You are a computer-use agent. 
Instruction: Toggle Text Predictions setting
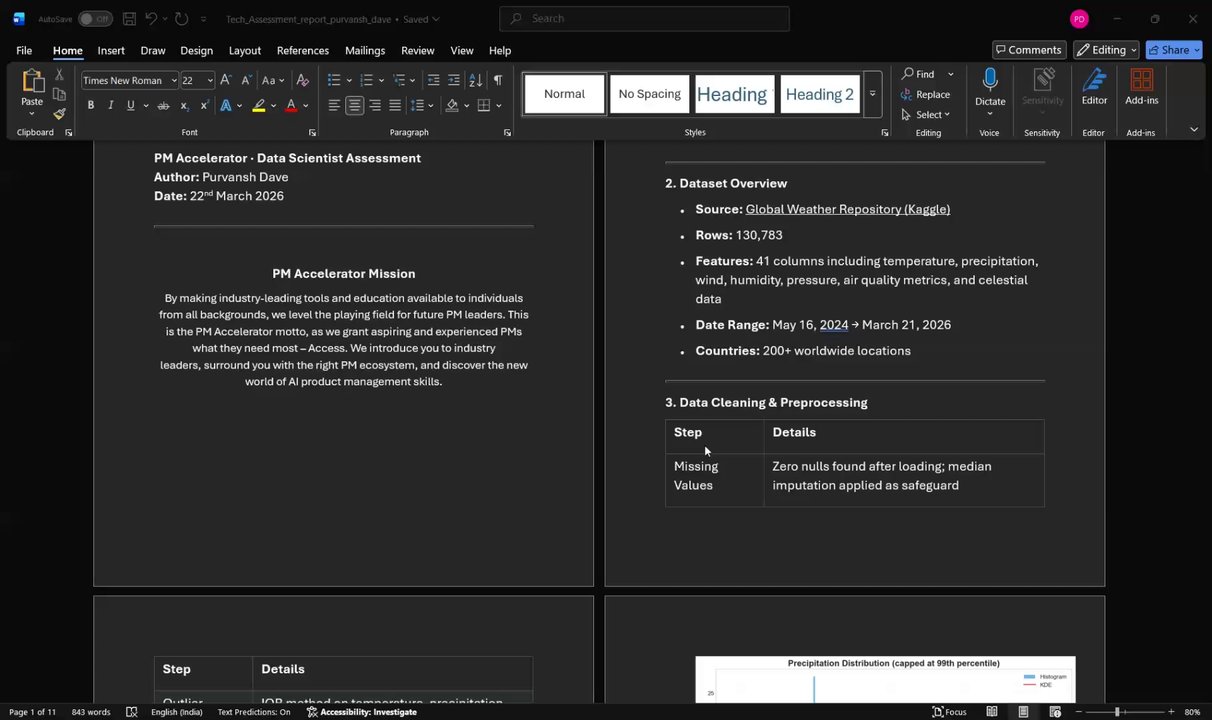click(254, 712)
